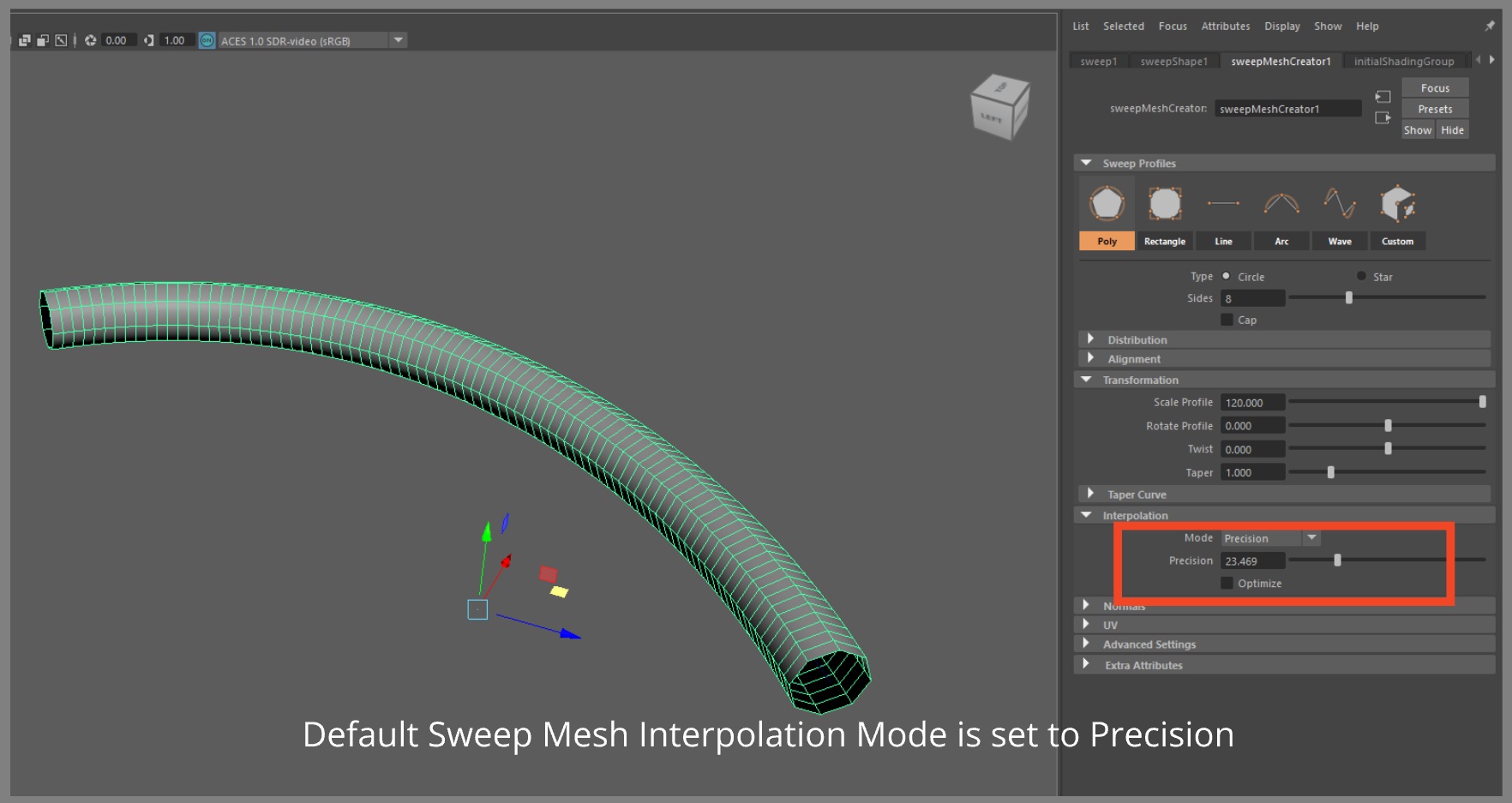The width and height of the screenshot is (1512, 803).
Task: Click the Hide button
Action: pos(1452,130)
